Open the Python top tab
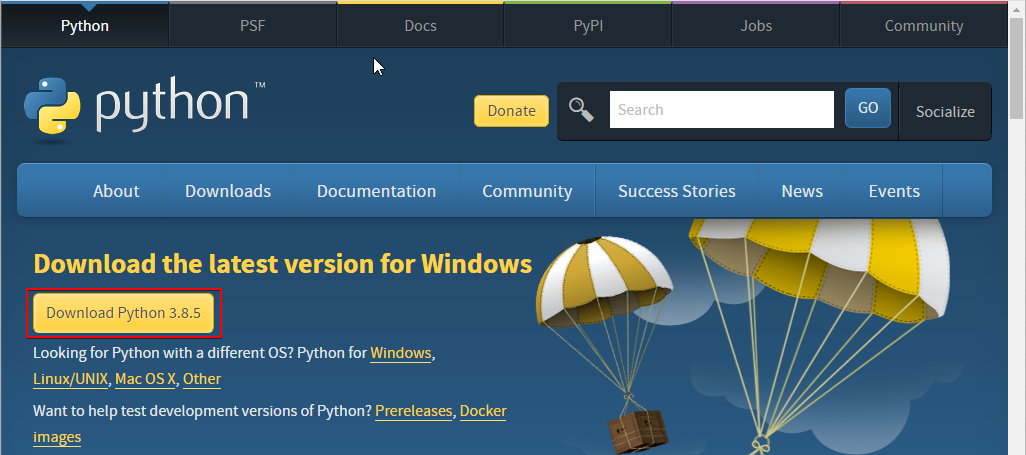Image resolution: width=1026 pixels, height=455 pixels. coord(85,26)
